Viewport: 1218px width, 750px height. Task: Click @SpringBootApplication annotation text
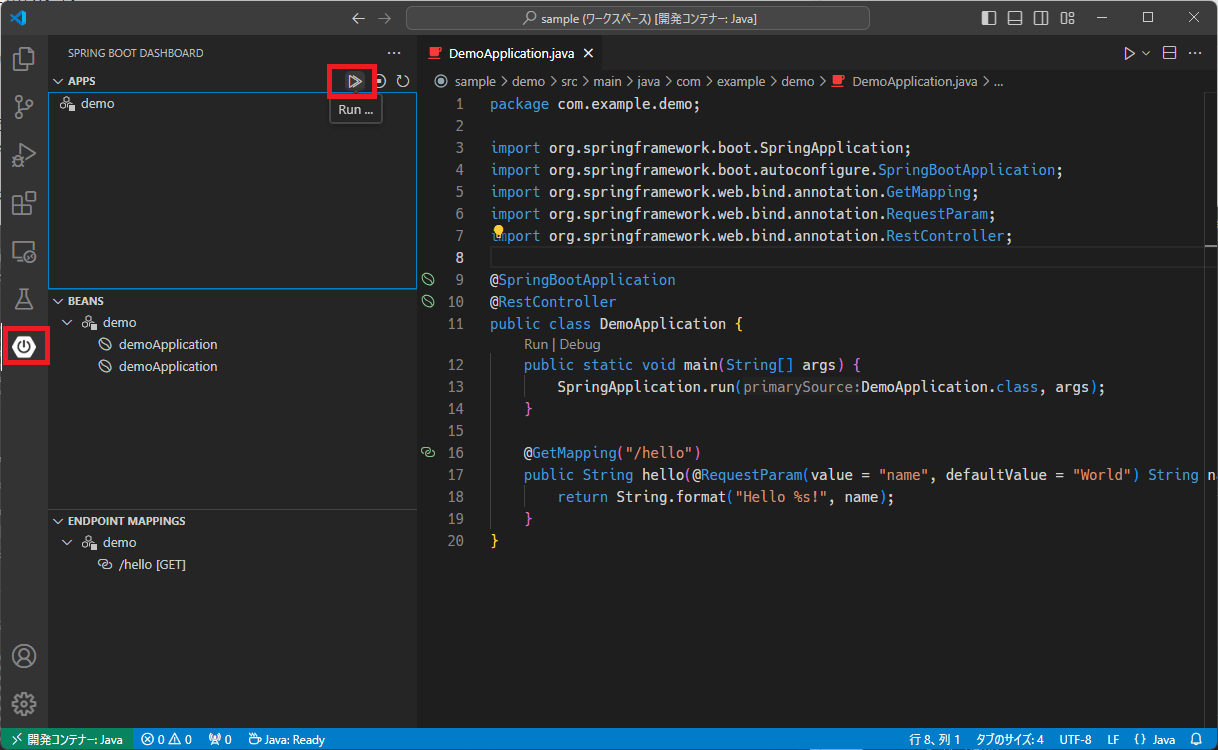583,279
